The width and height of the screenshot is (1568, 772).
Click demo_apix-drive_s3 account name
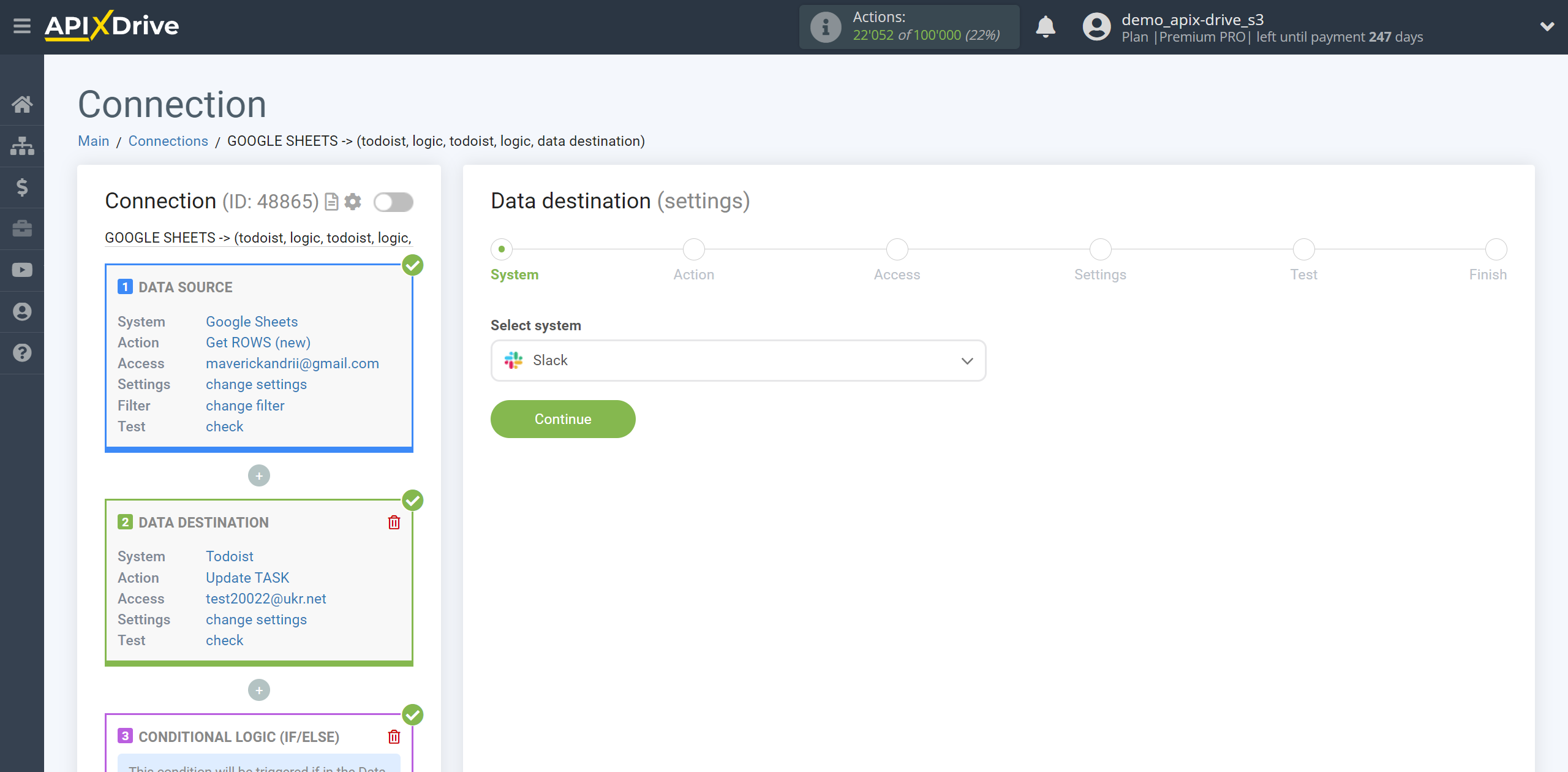(x=1192, y=20)
